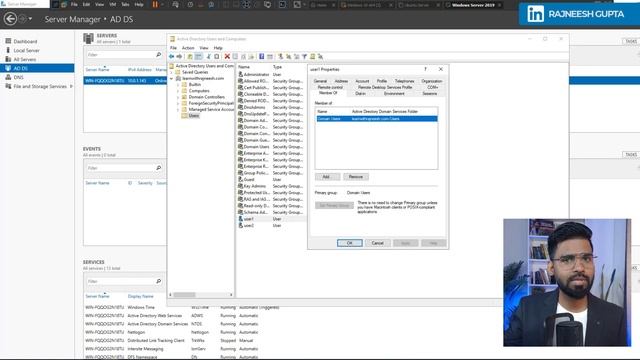Click the ADUC toolbar Forward arrow
The height and width of the screenshot is (360, 640).
coord(179,56)
